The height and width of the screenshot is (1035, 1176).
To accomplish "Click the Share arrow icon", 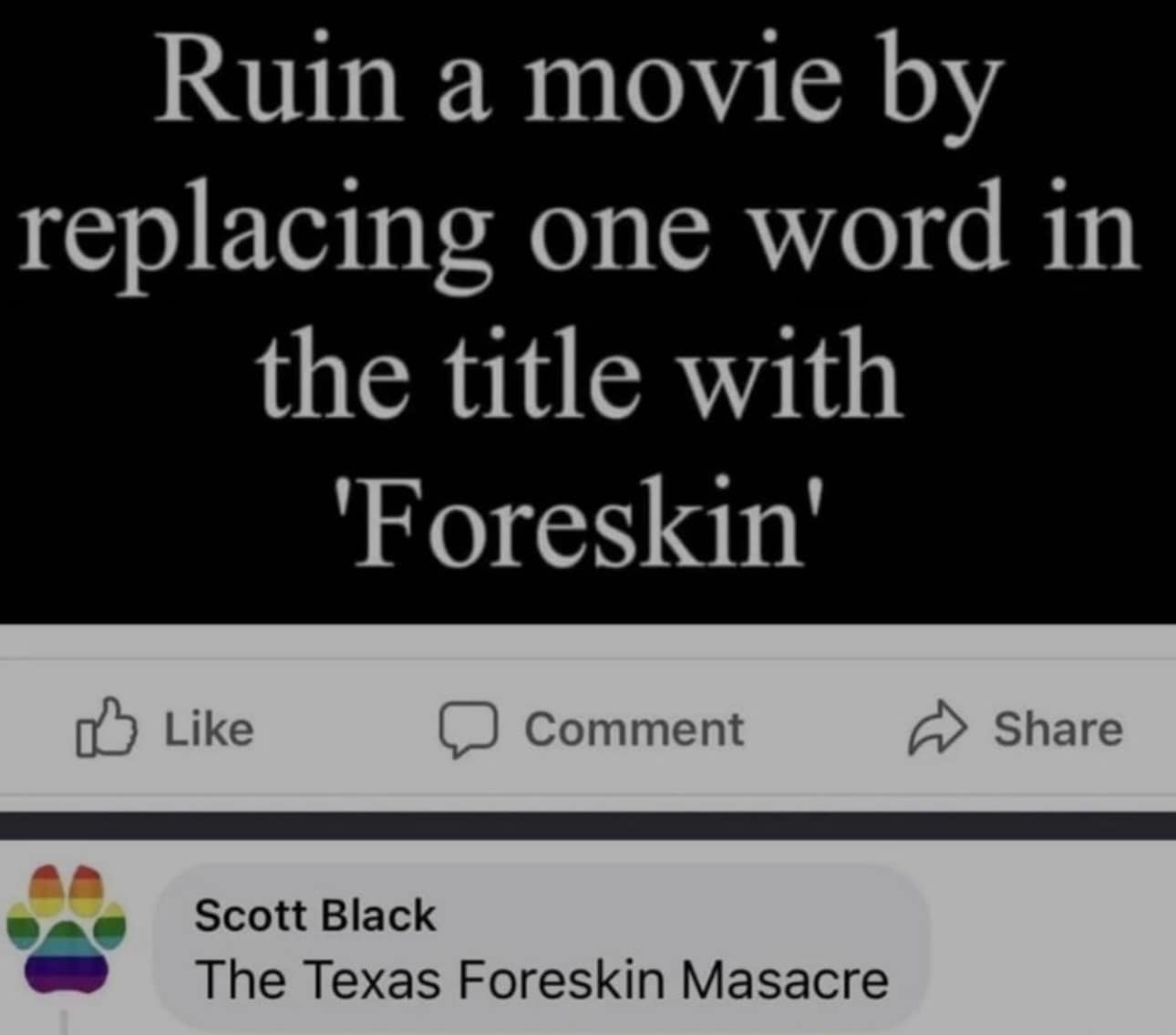I will pyautogui.click(x=936, y=730).
